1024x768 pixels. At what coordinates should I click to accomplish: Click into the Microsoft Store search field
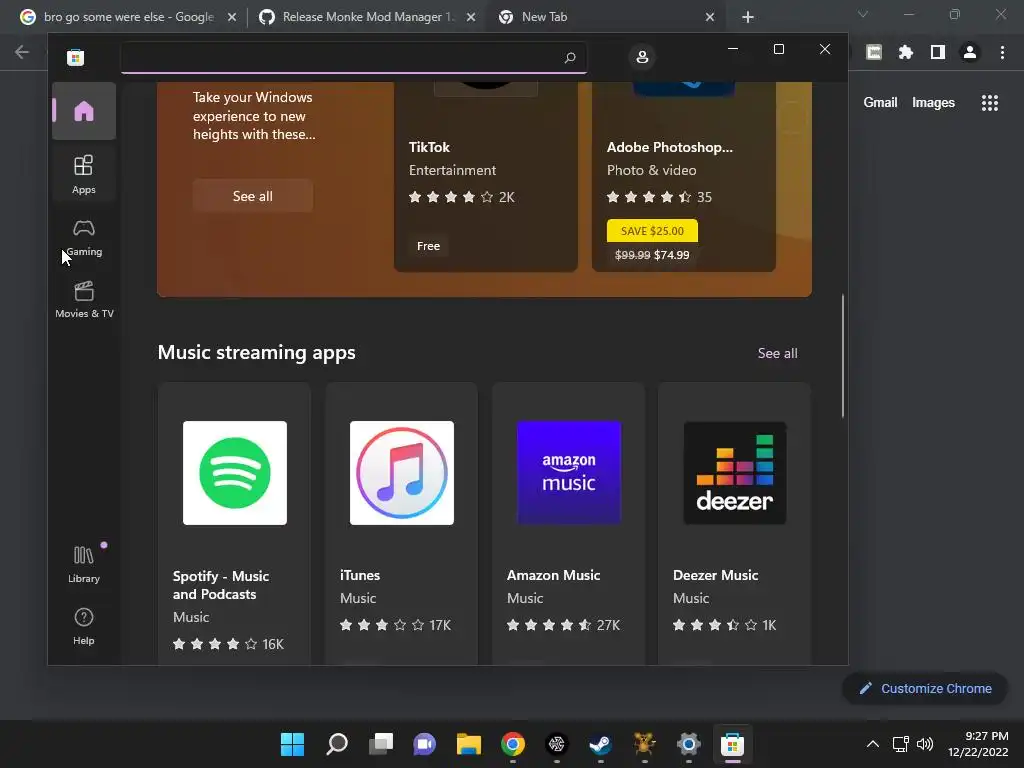click(x=353, y=57)
